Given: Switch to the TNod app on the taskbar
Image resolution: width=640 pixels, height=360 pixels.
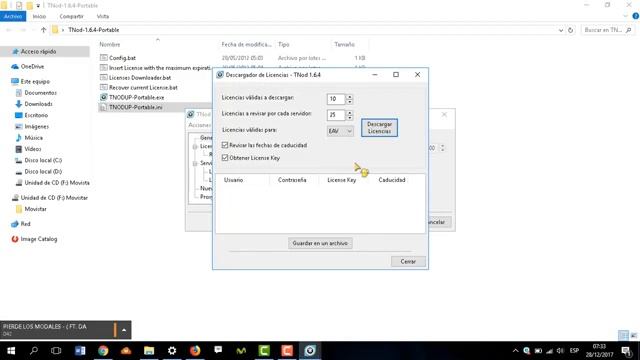Looking at the screenshot, I should pos(310,351).
